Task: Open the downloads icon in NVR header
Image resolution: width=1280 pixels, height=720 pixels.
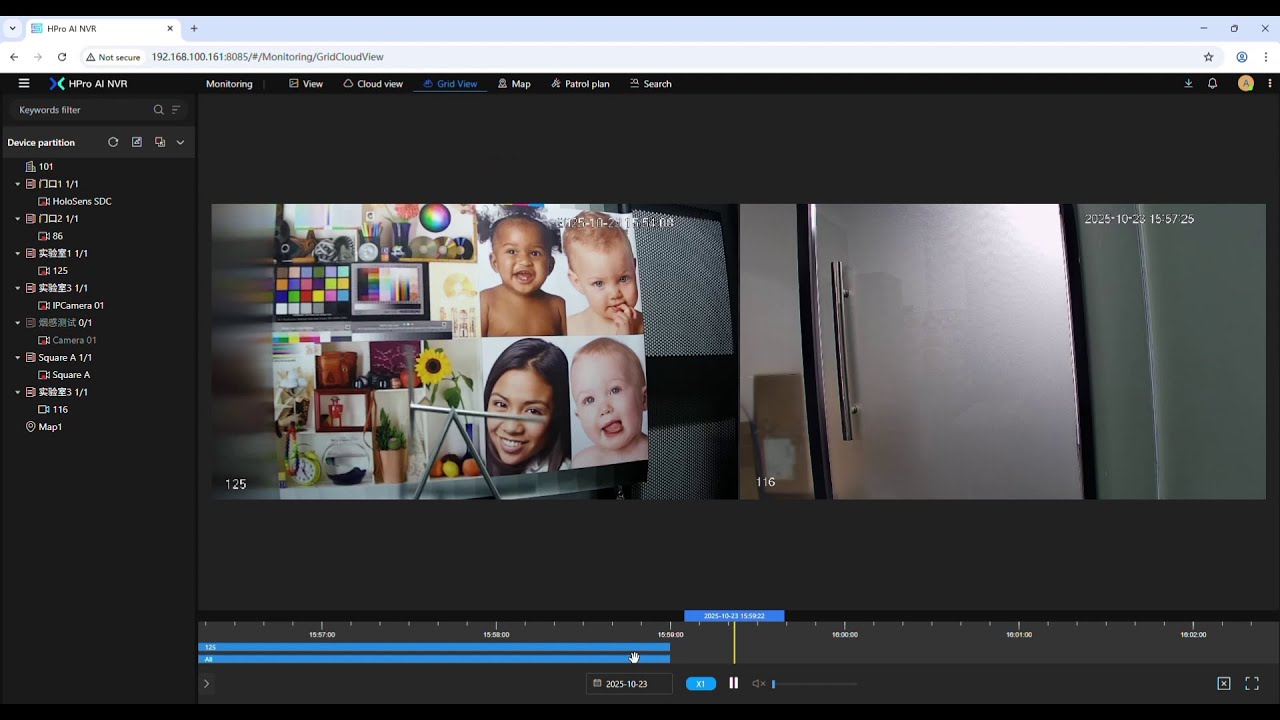Action: coord(1188,84)
